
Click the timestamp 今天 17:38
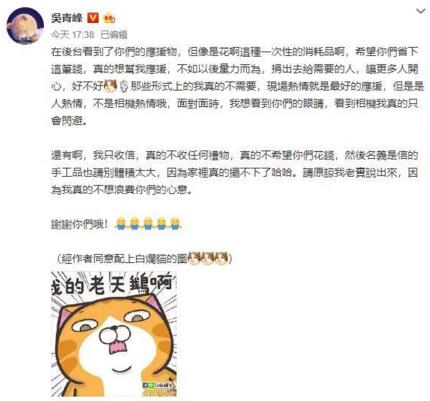click(x=72, y=34)
